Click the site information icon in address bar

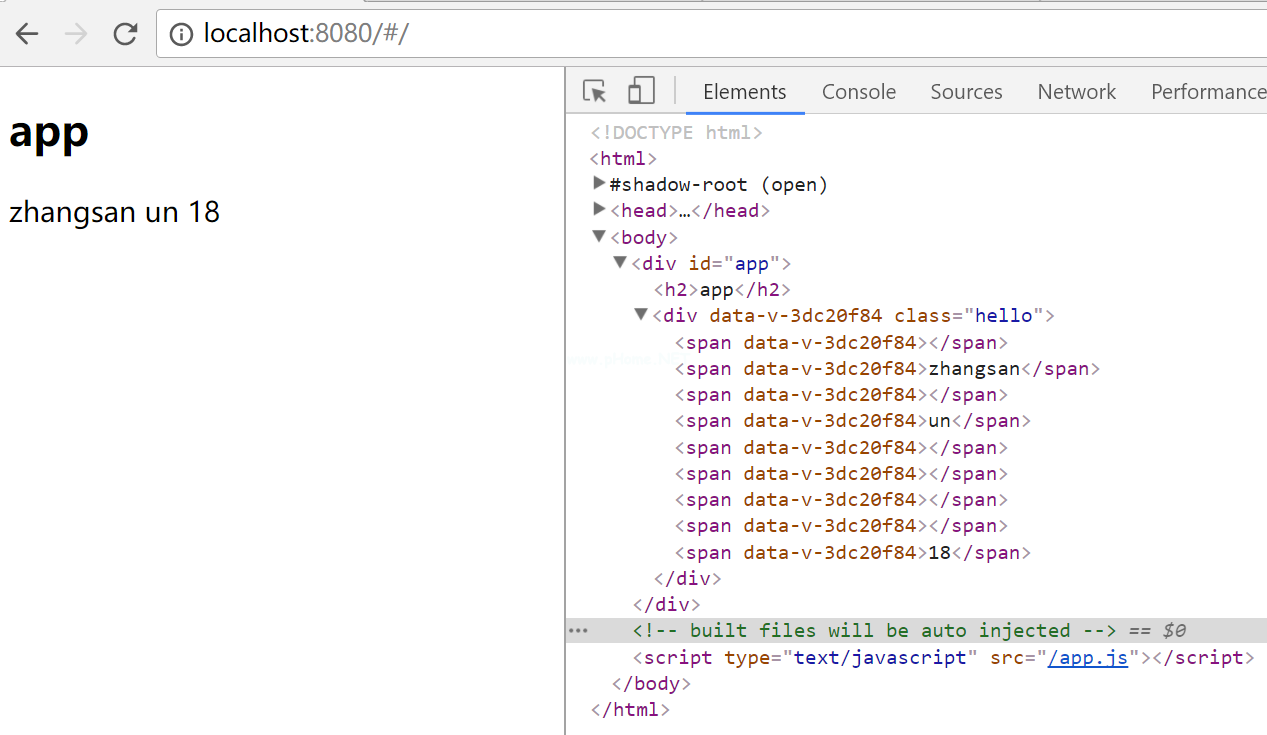coord(181,34)
